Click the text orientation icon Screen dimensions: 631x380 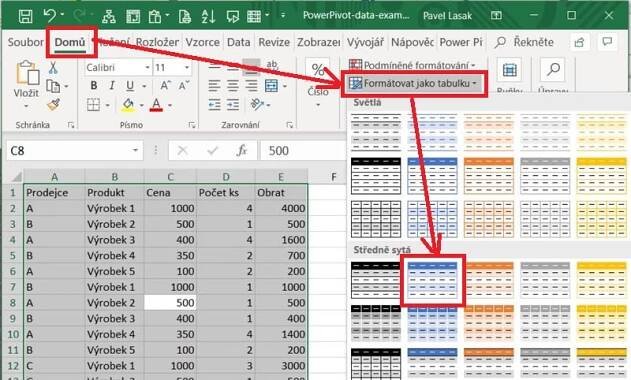tap(257, 105)
